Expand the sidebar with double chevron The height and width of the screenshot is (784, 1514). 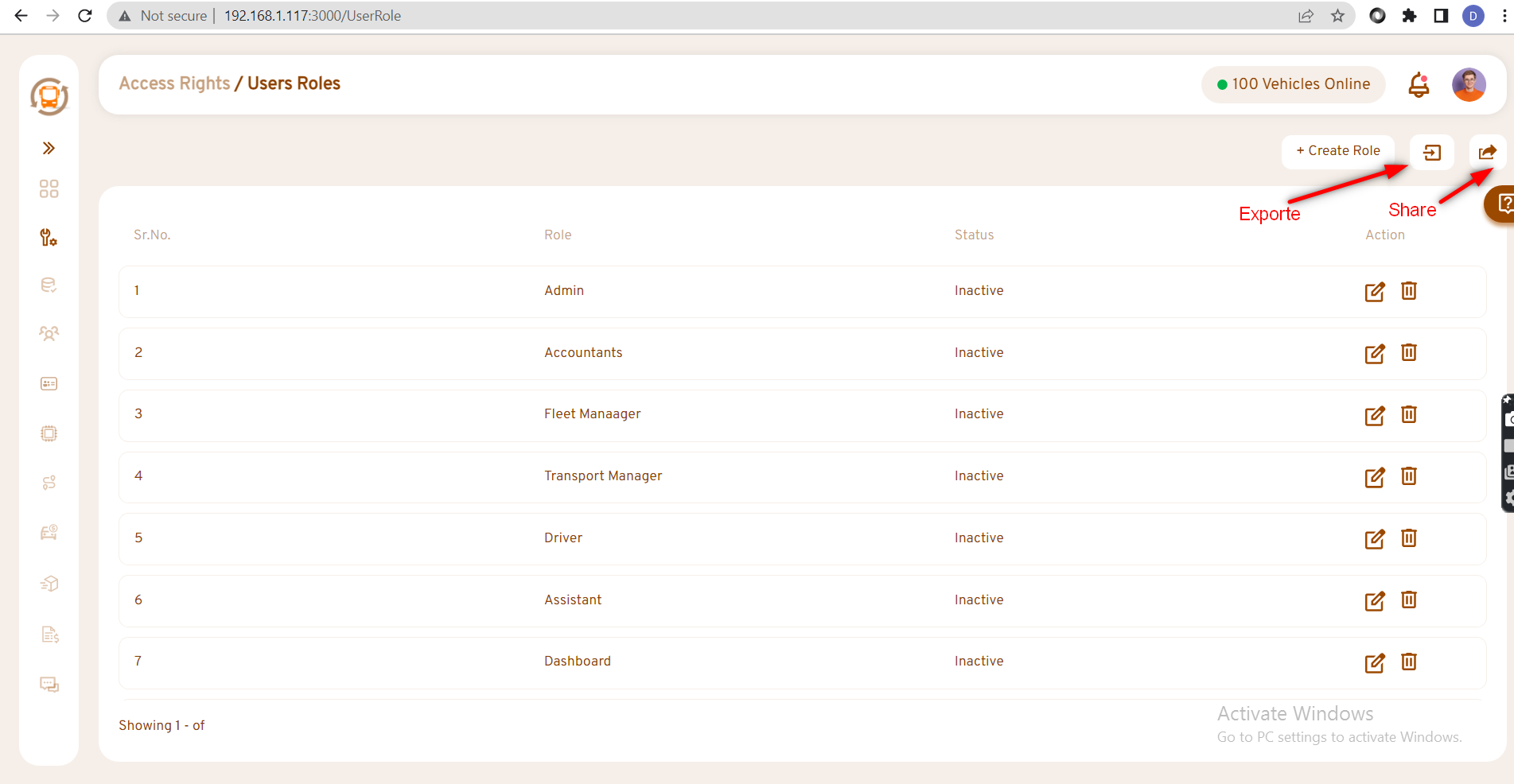pyautogui.click(x=49, y=148)
